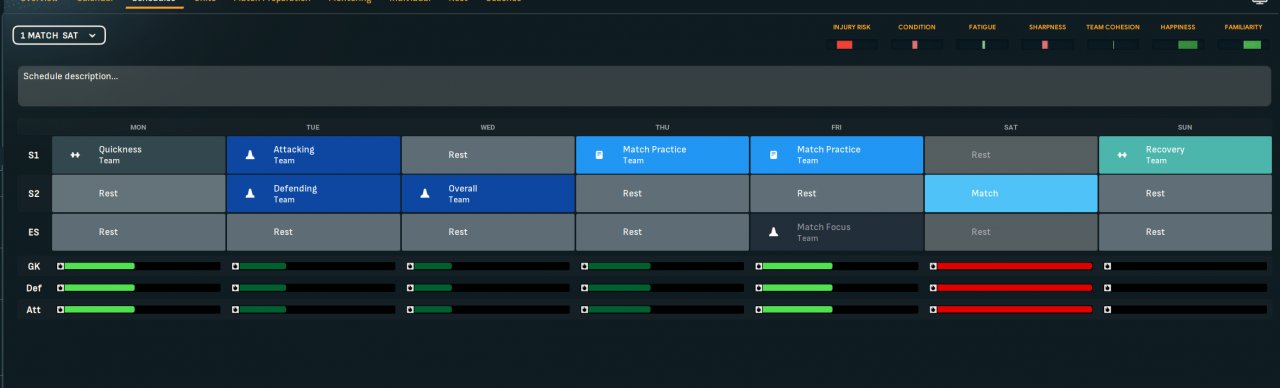
Task: Click the GK intensity row label
Action: 34,266
